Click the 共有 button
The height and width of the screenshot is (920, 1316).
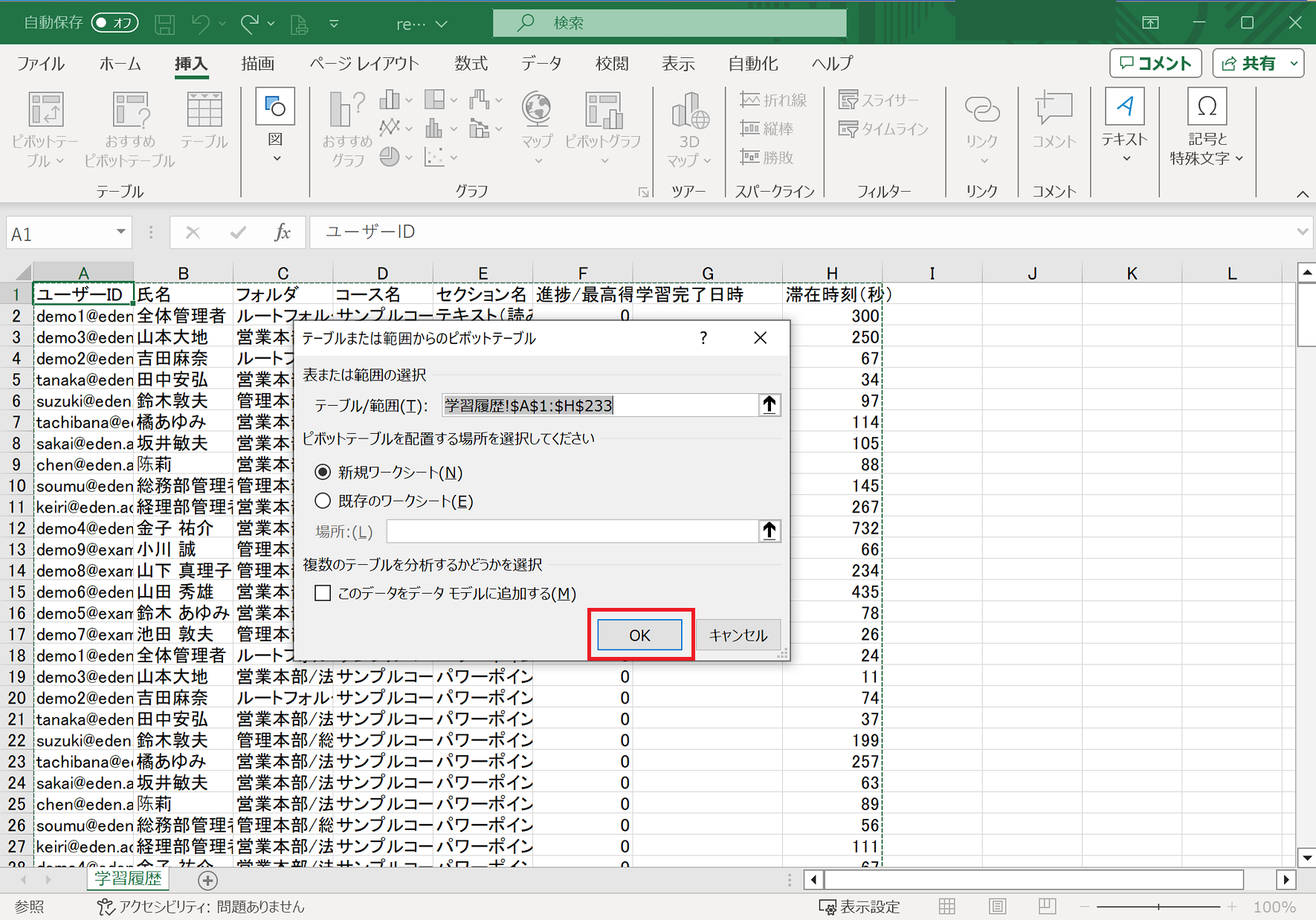pyautogui.click(x=1249, y=64)
